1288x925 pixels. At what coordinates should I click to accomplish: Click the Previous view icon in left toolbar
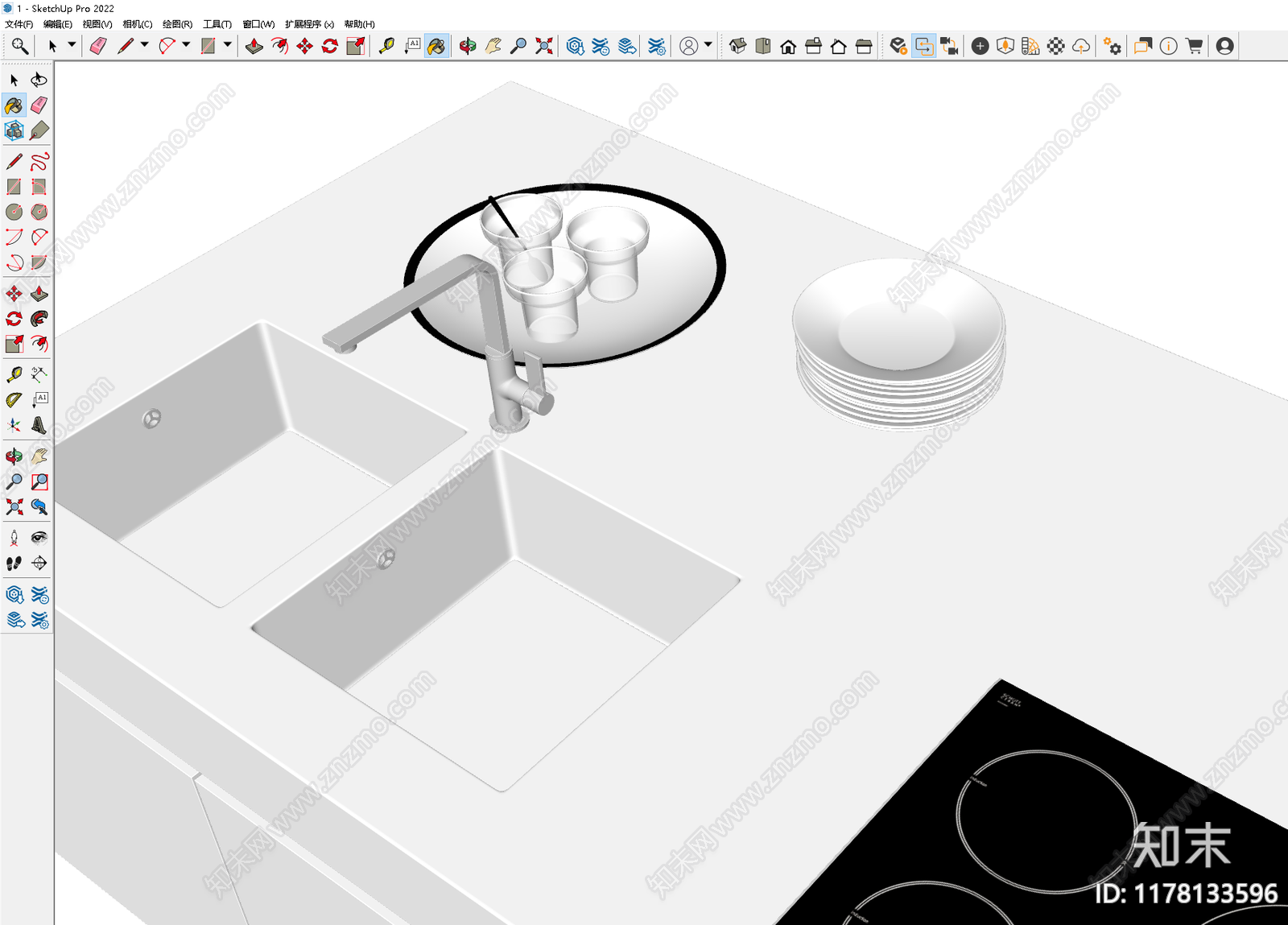39,506
